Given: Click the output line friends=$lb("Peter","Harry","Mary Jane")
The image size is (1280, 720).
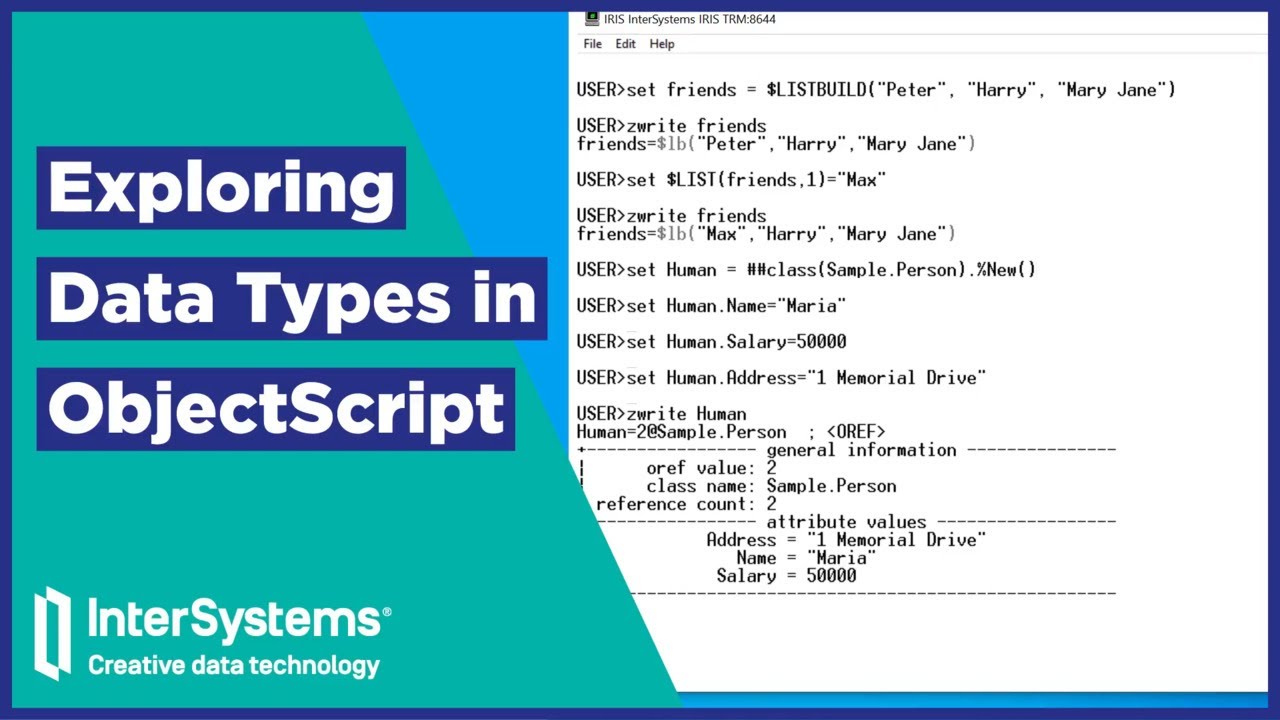Looking at the screenshot, I should pyautogui.click(x=776, y=144).
